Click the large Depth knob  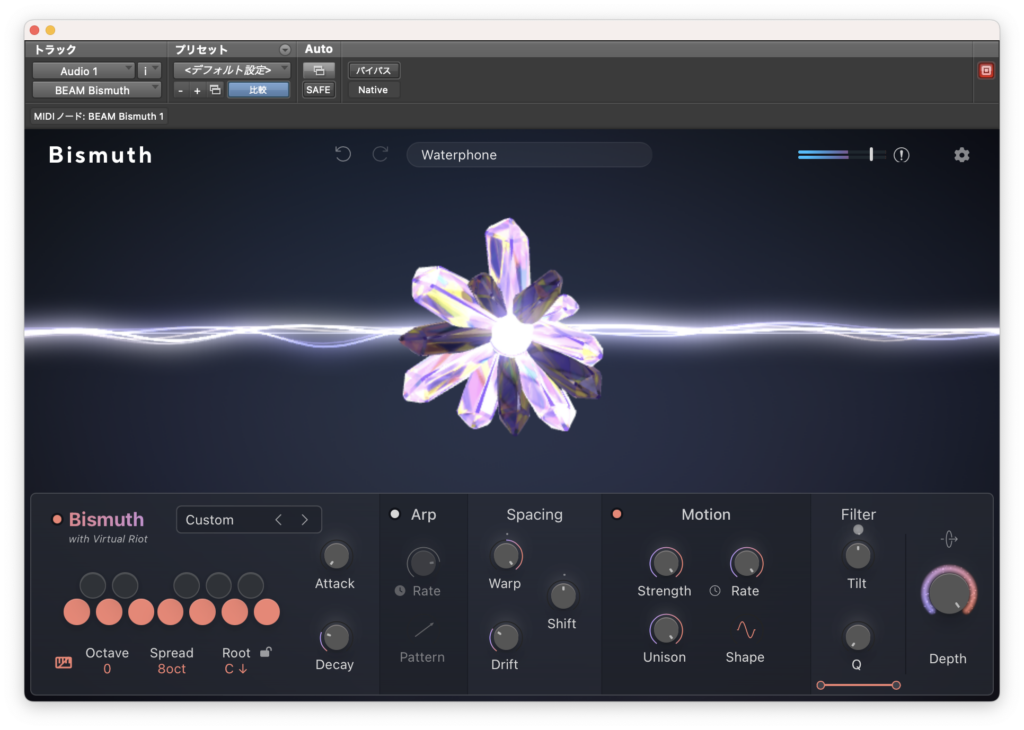pyautogui.click(x=948, y=592)
